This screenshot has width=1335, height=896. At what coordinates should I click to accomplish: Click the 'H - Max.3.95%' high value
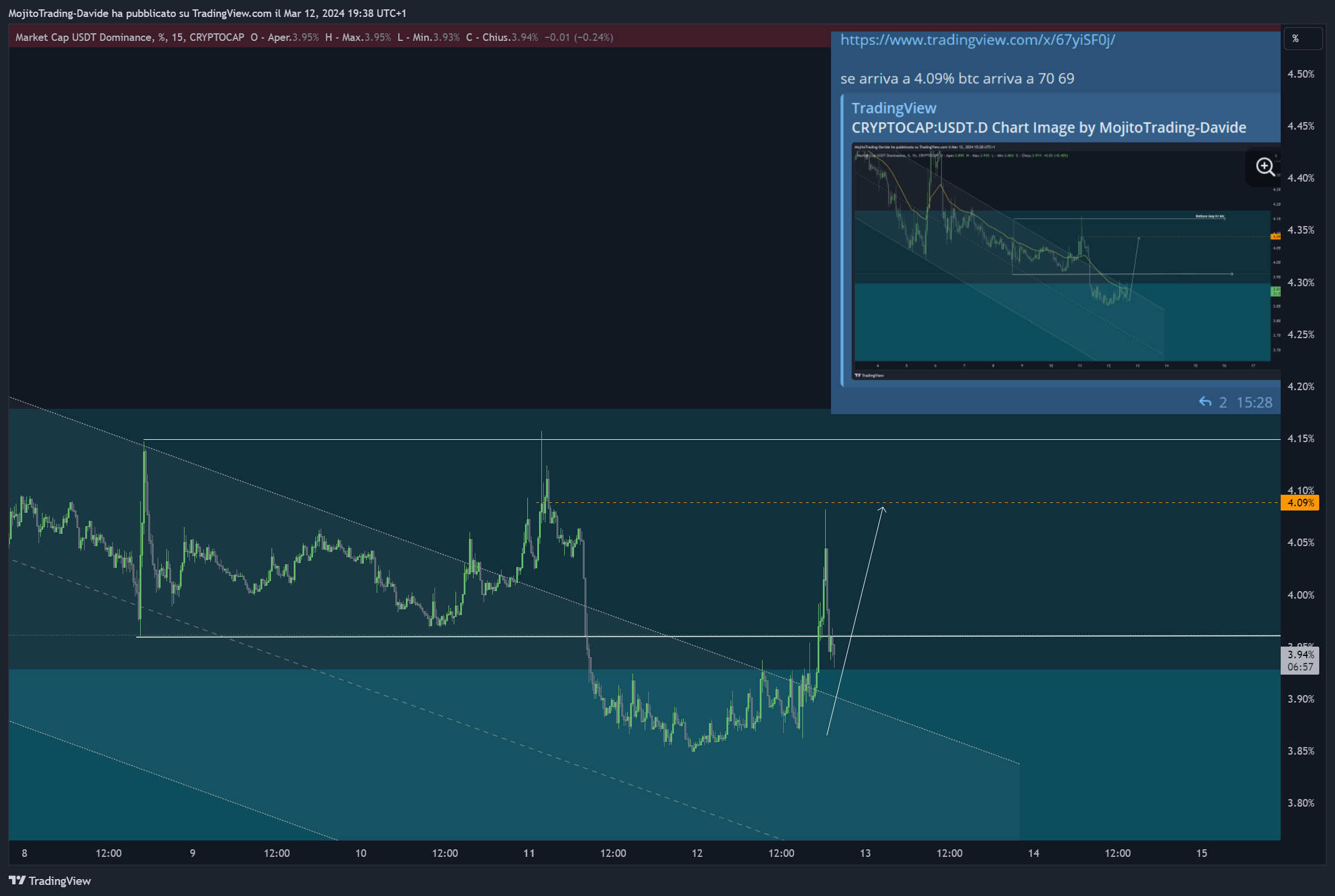358,37
